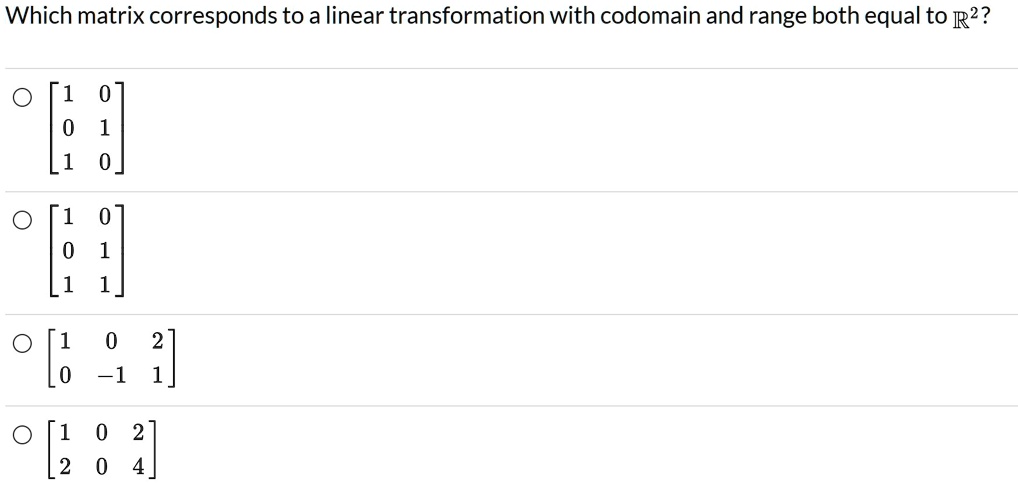1018x484 pixels.
Task: Click the bottom-right 1 of the second matrix
Action: coord(105,284)
